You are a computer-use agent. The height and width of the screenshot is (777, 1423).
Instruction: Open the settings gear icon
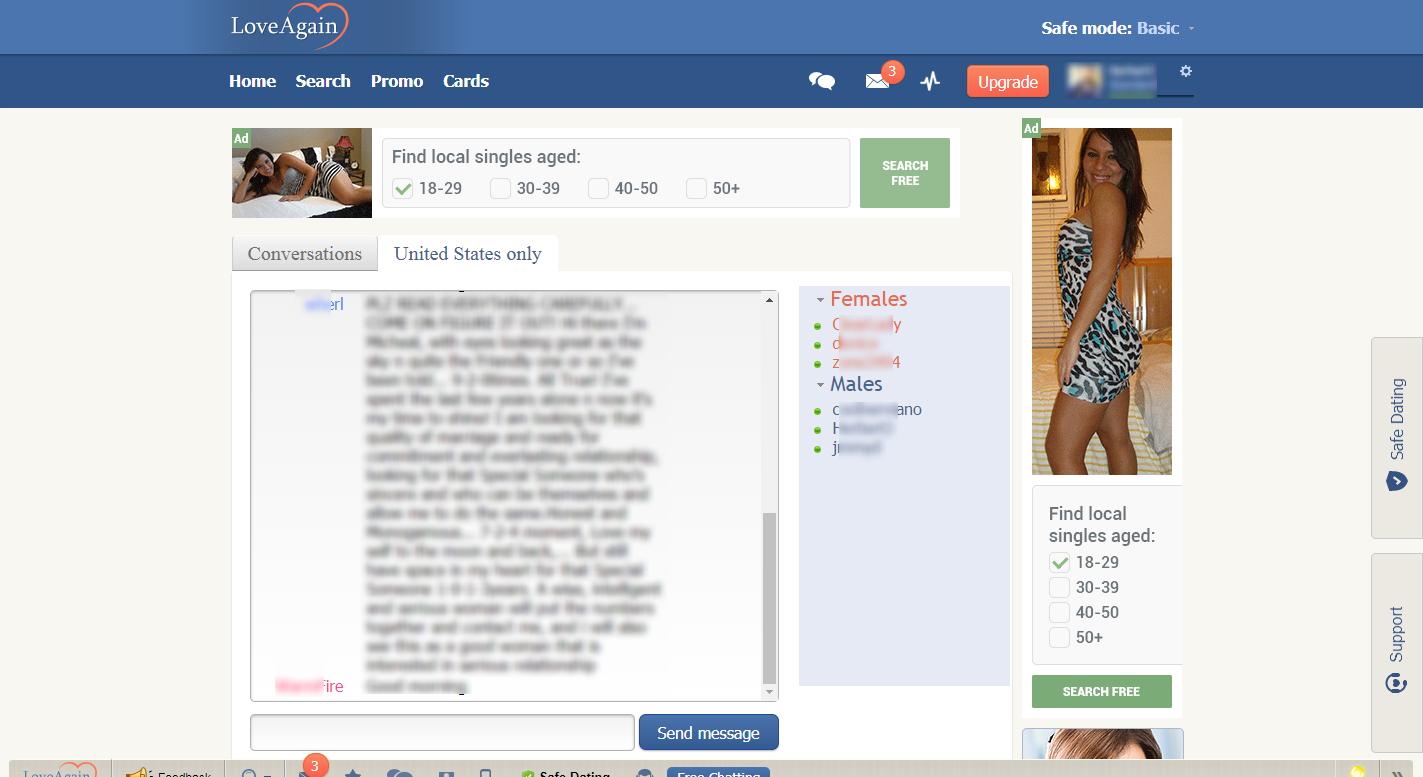click(x=1185, y=71)
